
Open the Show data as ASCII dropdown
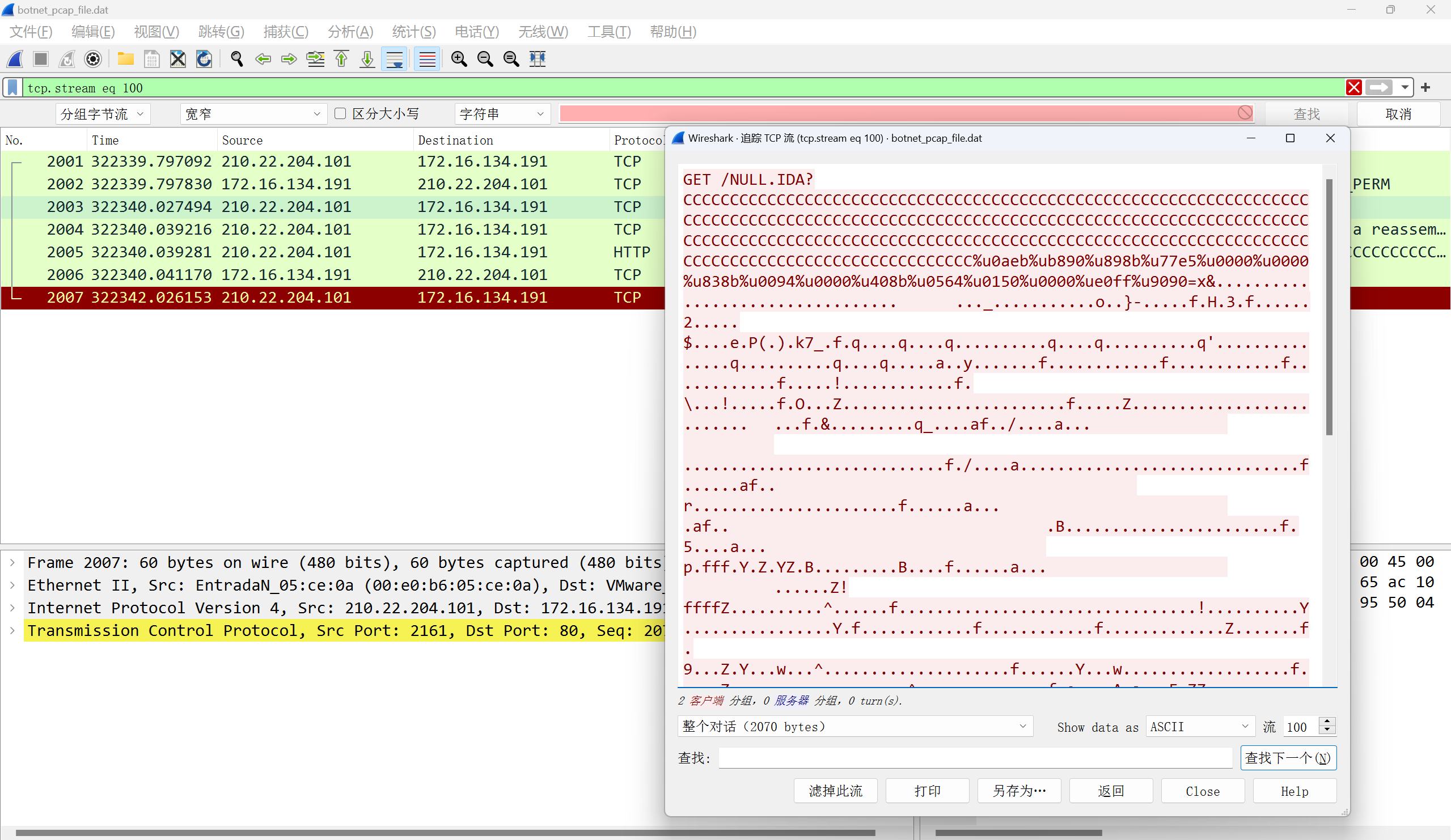[x=1199, y=727]
